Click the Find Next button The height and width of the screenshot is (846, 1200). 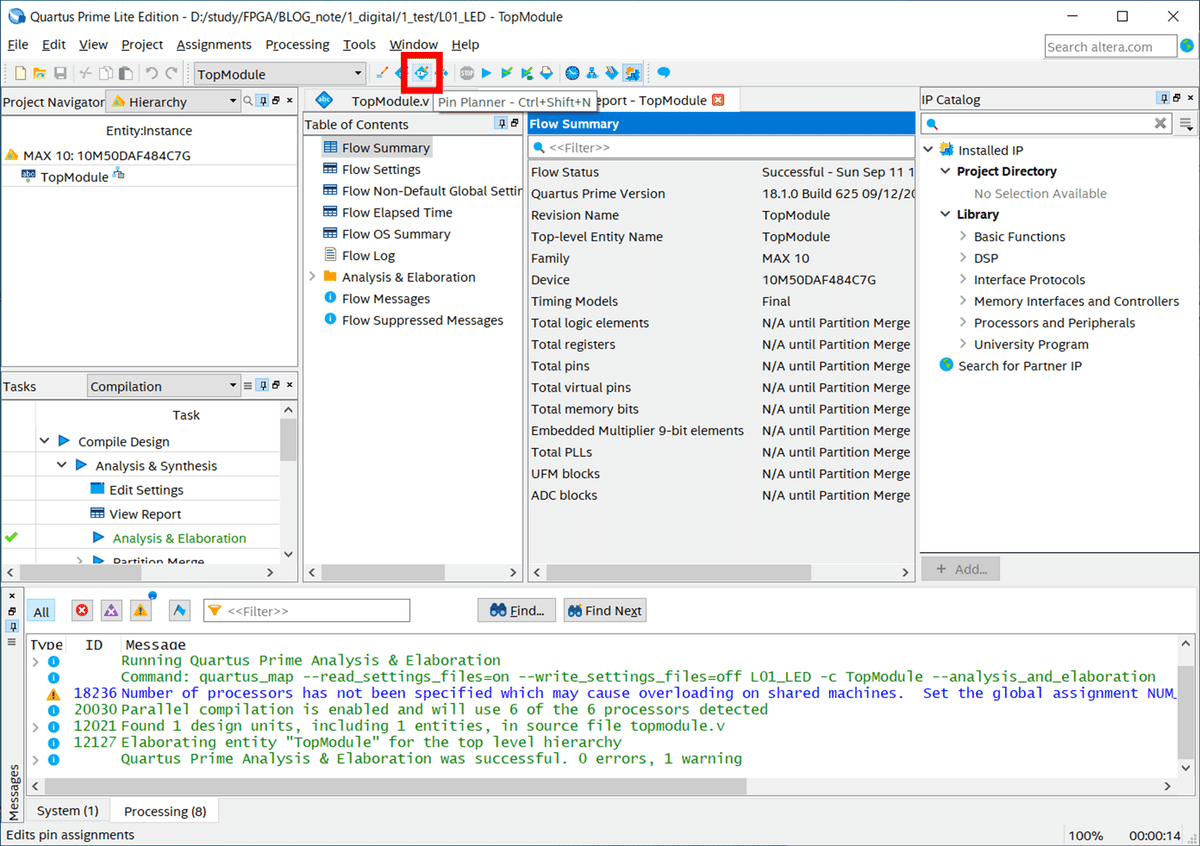pyautogui.click(x=604, y=611)
